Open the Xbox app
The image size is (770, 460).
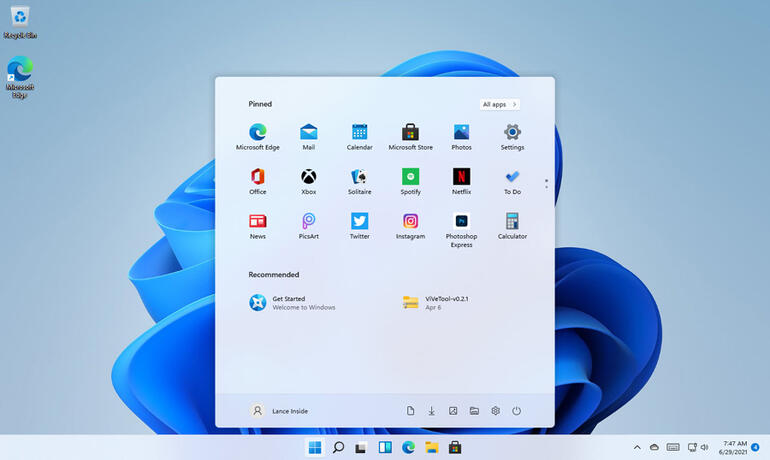(x=308, y=181)
